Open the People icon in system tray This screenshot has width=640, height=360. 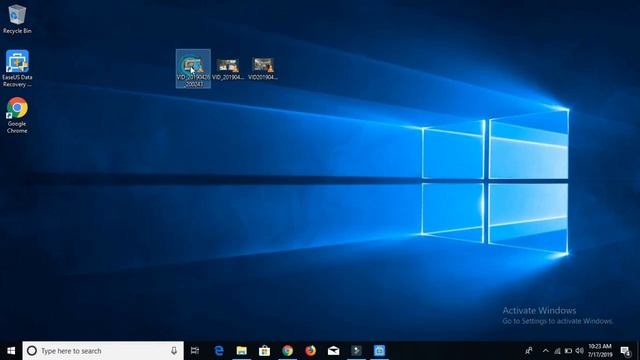point(529,351)
